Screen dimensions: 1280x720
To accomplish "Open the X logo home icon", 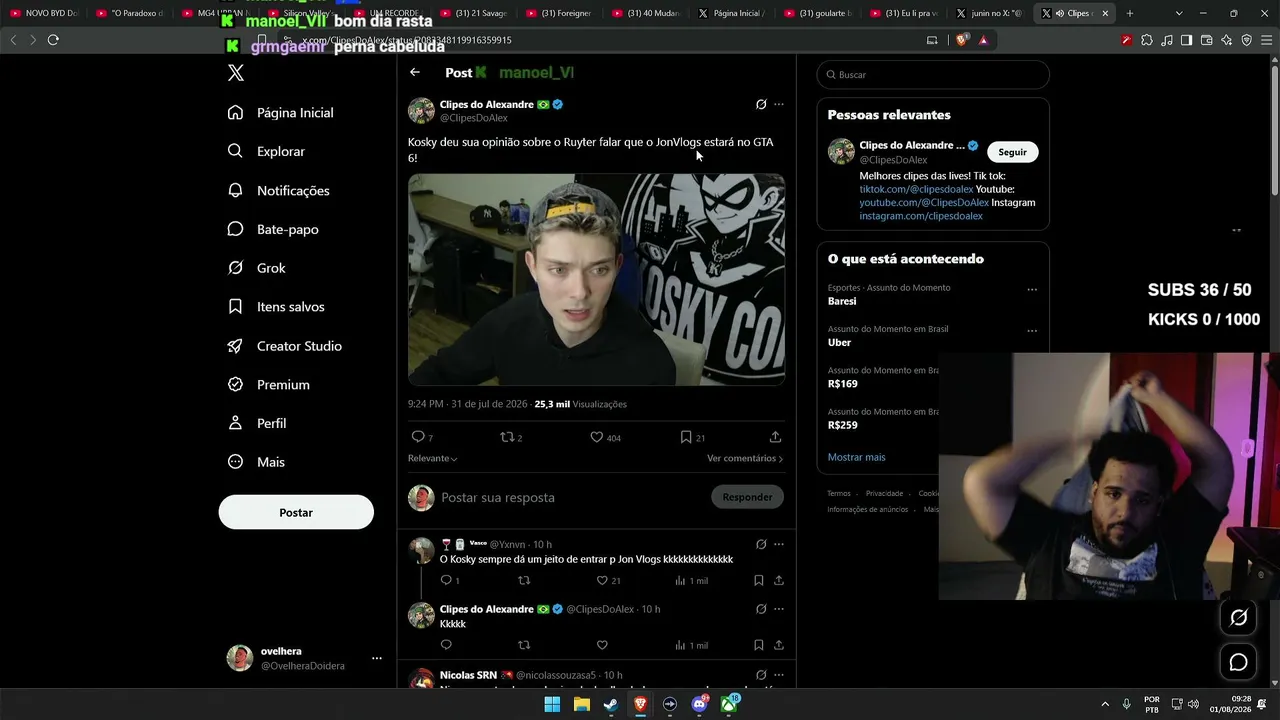I will (x=236, y=73).
